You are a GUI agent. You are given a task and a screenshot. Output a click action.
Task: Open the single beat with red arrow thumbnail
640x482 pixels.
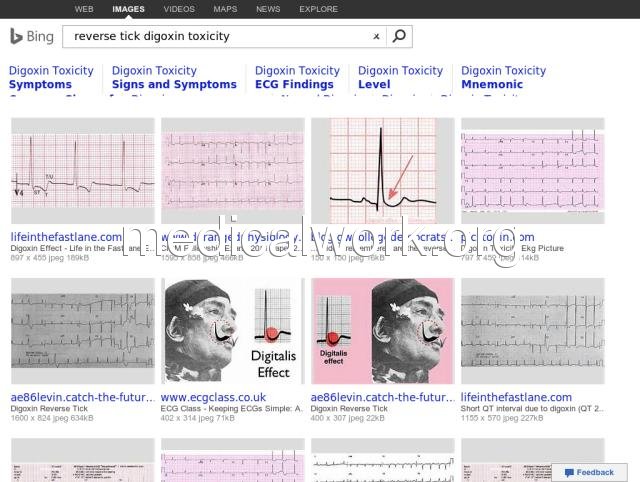point(383,171)
